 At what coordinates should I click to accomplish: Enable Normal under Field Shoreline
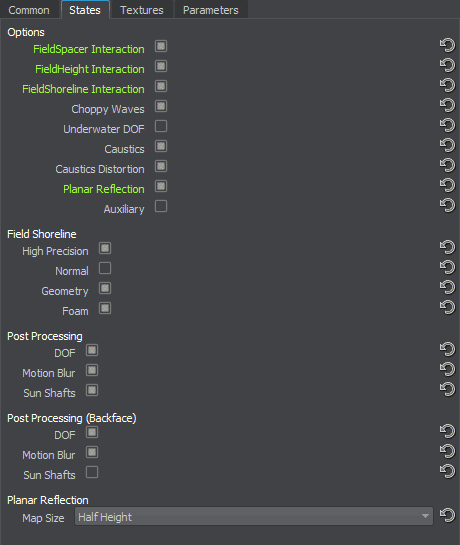[105, 268]
